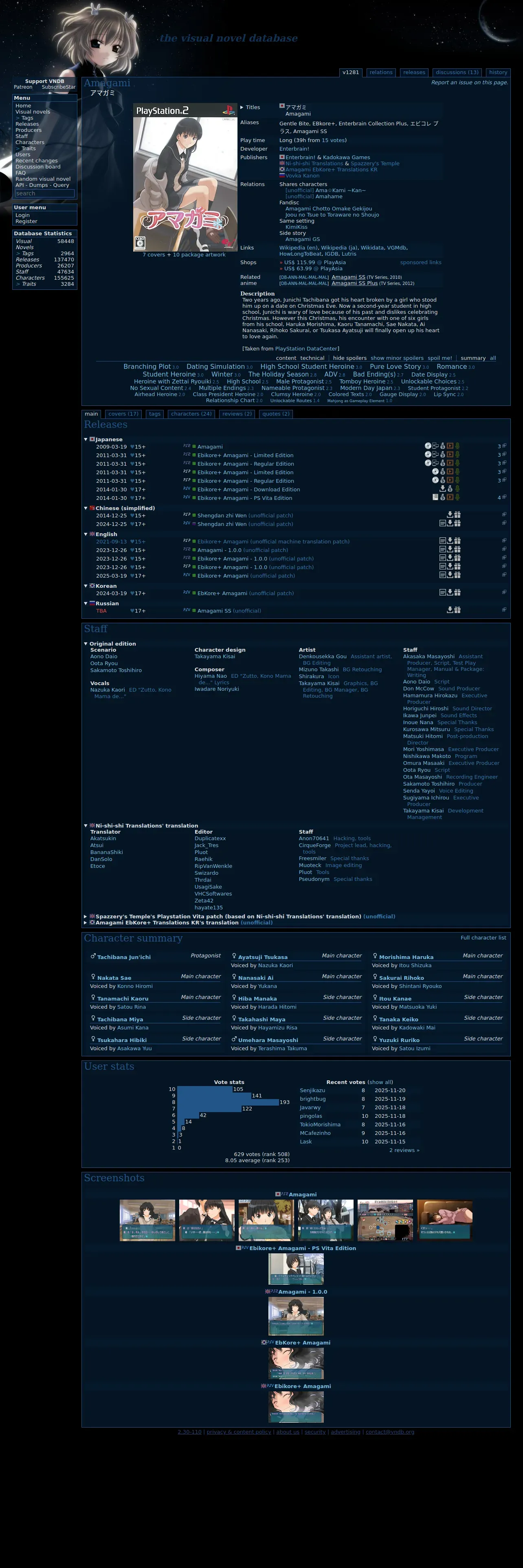Click the notes icon in the machine translation patch row
523x1568 pixels.
coord(443,541)
